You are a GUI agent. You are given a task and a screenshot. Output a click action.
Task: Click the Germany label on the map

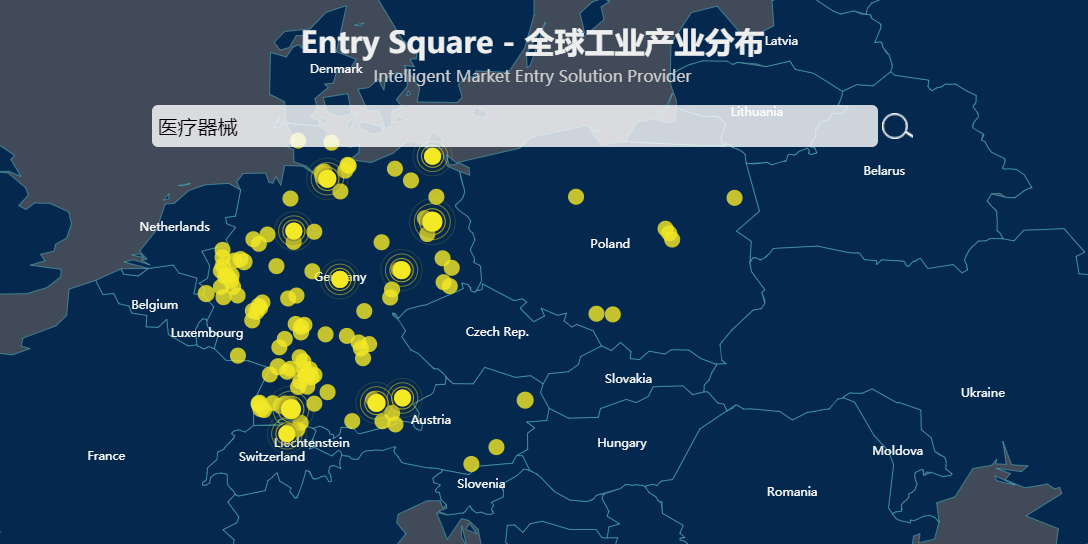(x=340, y=278)
